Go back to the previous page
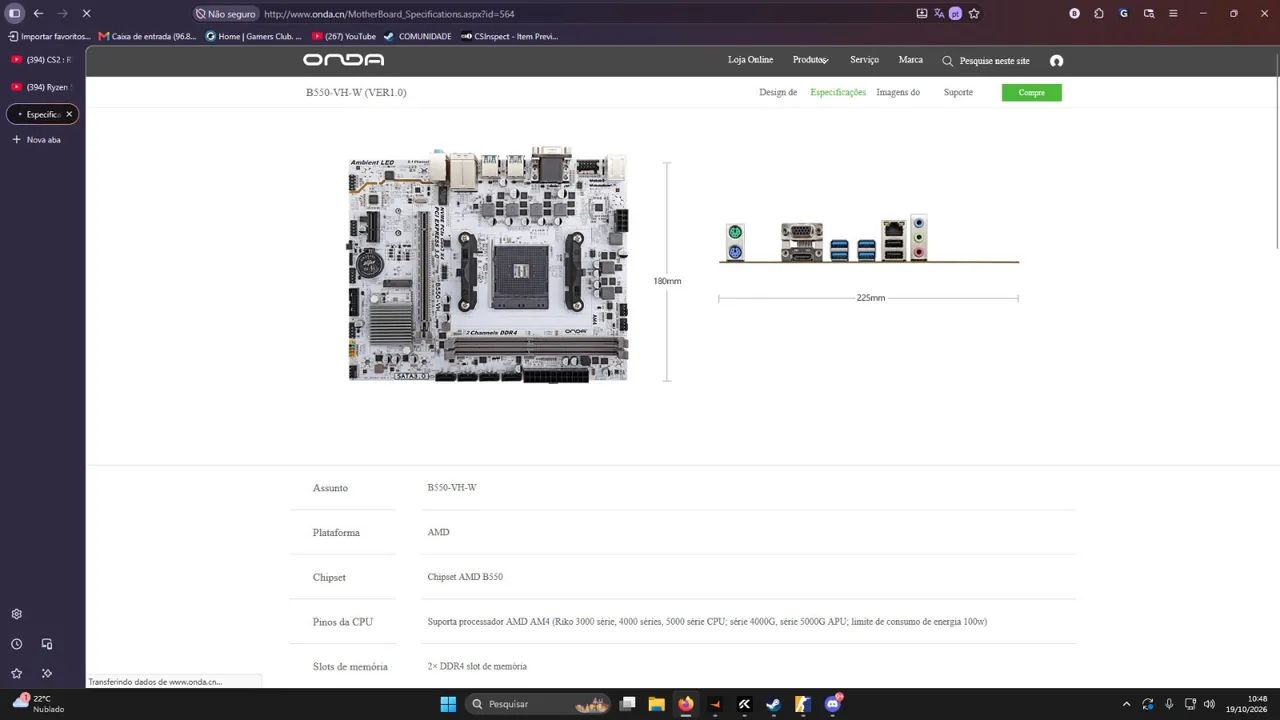Viewport: 1280px width, 720px height. (x=38, y=14)
